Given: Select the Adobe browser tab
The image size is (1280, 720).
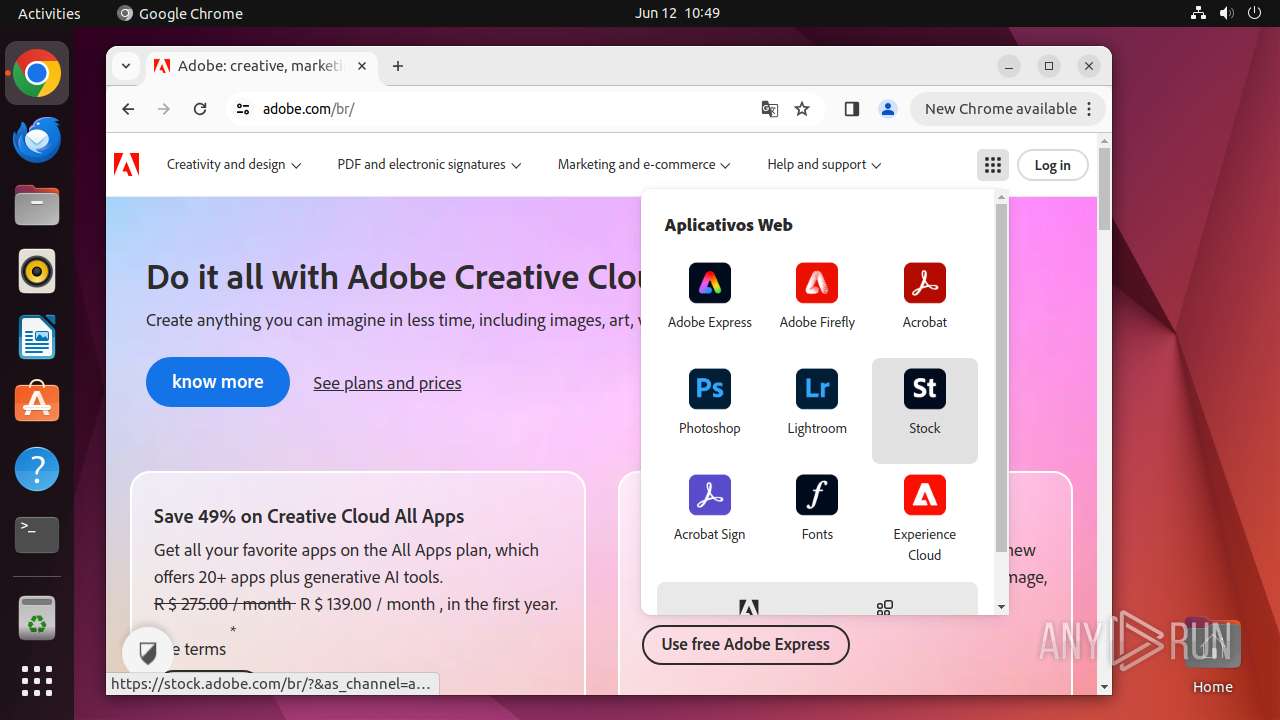Looking at the screenshot, I should click(x=260, y=66).
